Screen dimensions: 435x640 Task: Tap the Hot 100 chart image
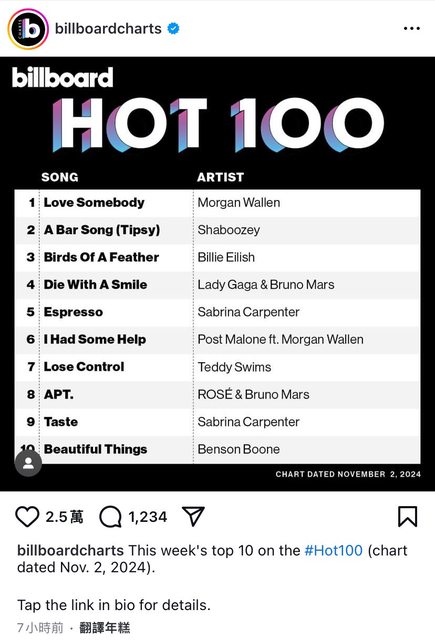coord(218,274)
